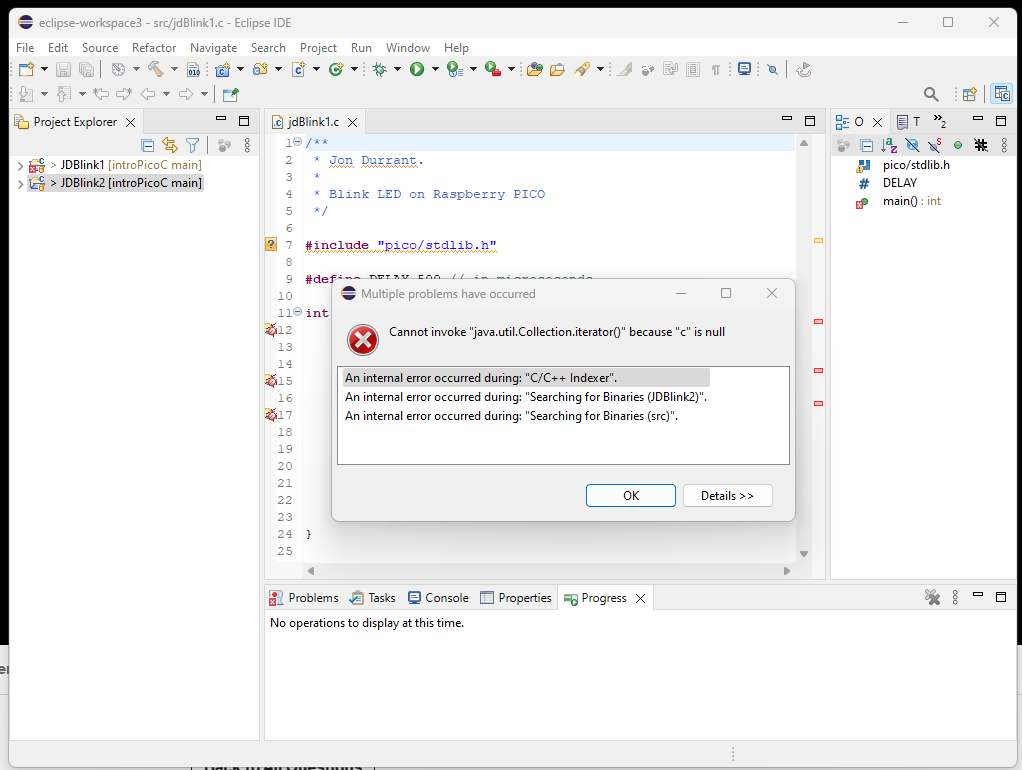Viewport: 1022px width, 770px height.
Task: Toggle Hide Static Members in Outline
Action: pos(935,145)
